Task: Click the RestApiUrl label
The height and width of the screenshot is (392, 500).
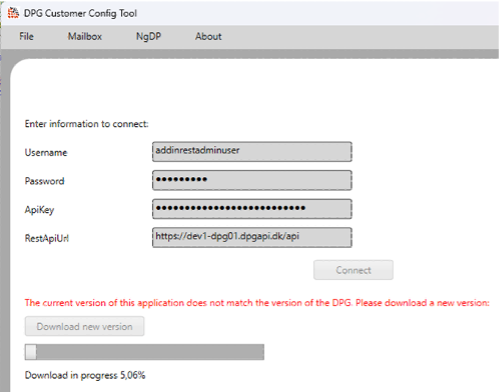Action: [47, 238]
